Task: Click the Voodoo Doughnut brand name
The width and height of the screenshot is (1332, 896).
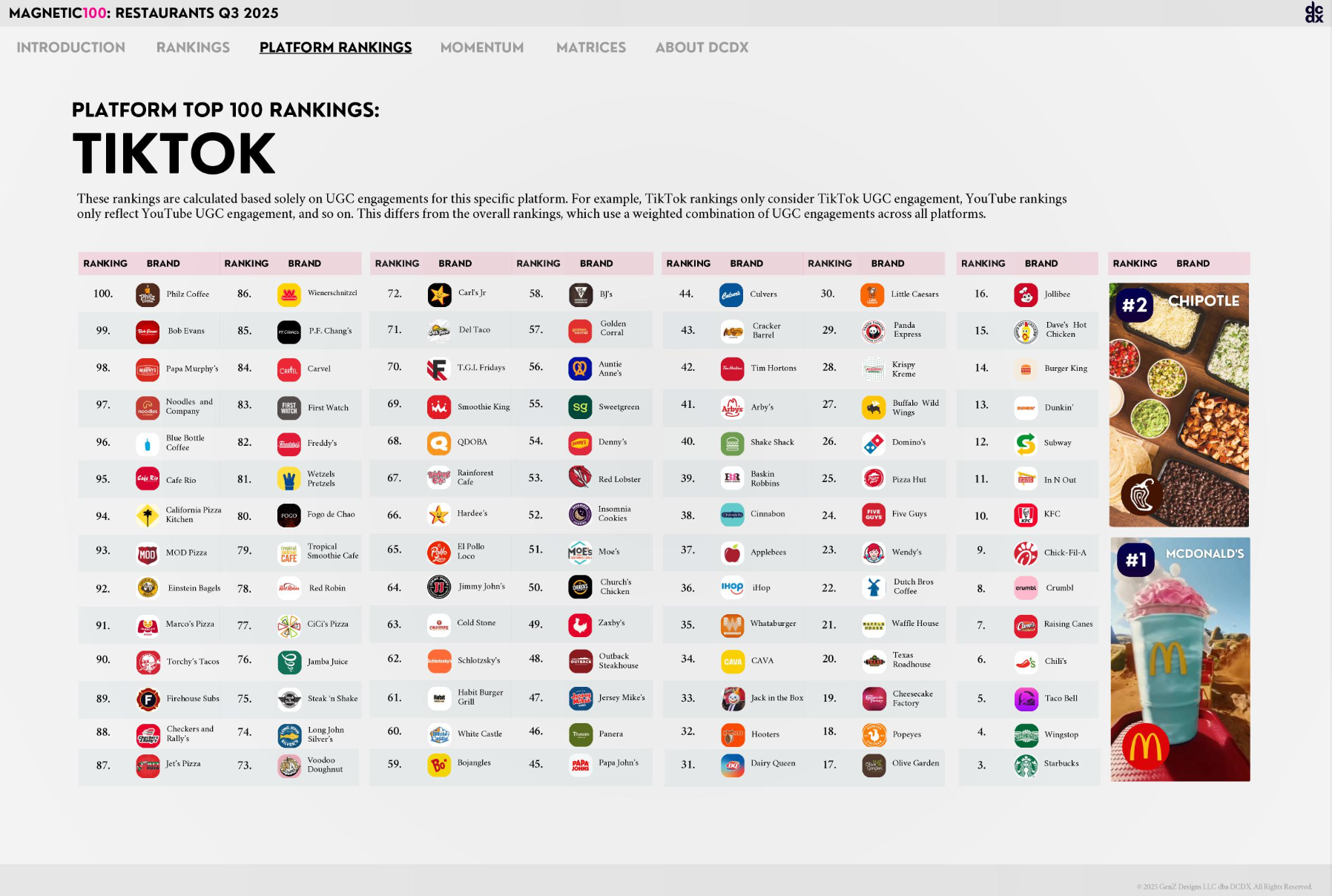Action: [325, 765]
